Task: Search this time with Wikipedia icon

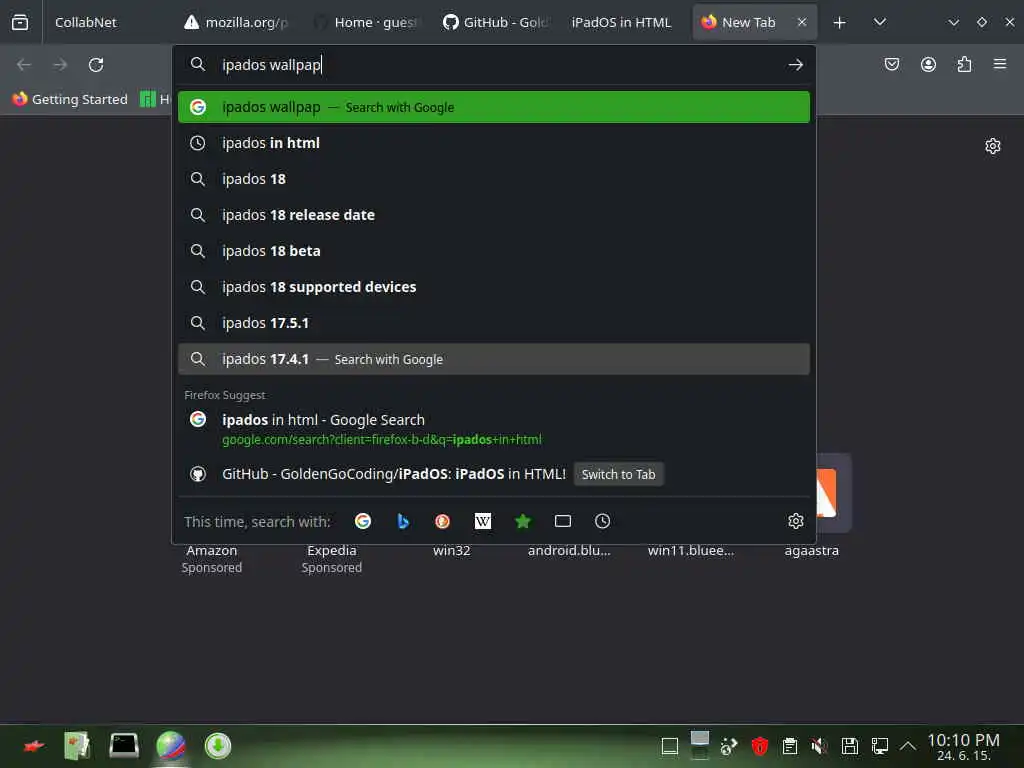Action: (x=483, y=521)
